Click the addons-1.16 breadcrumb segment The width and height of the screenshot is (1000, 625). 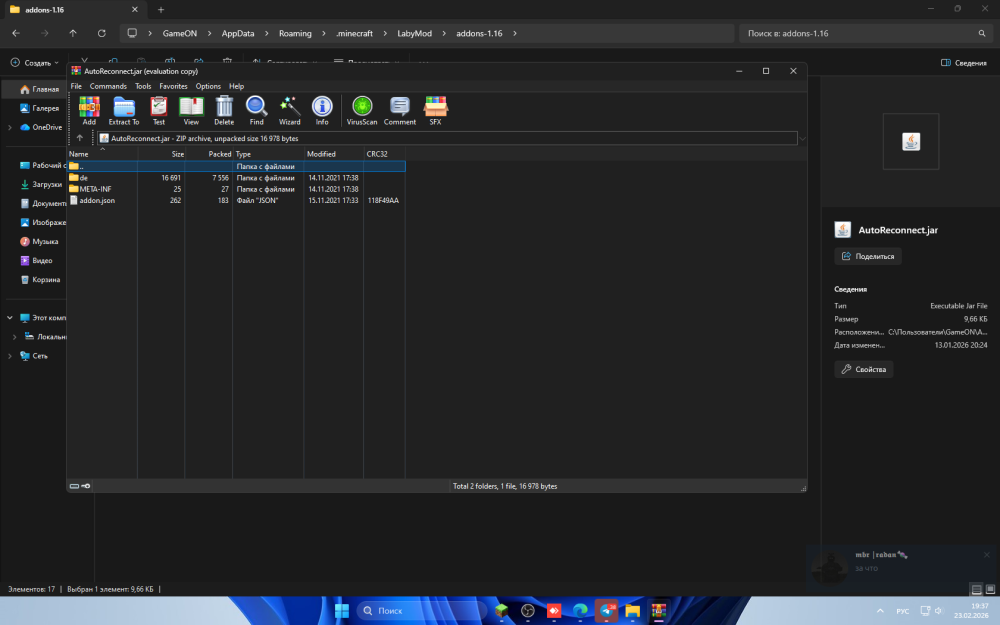click(x=479, y=33)
